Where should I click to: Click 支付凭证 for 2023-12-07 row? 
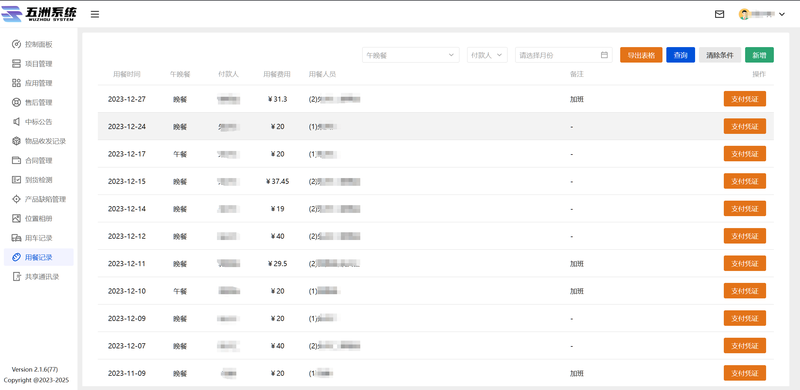point(744,346)
